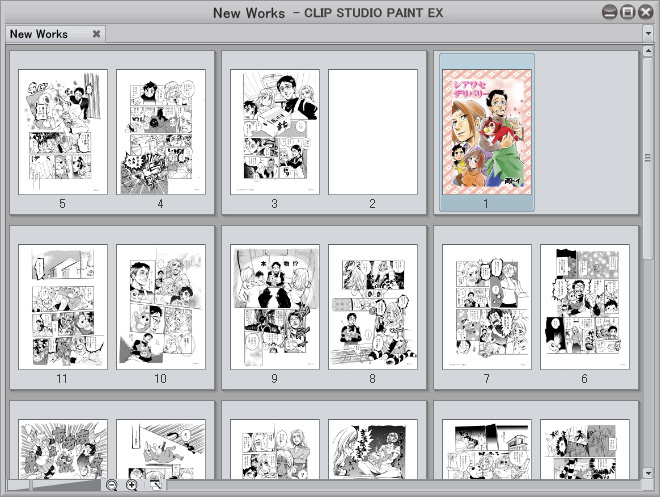Select the page 9 thumbnail
Viewport: 660px width, 497px height.
pyautogui.click(x=274, y=306)
